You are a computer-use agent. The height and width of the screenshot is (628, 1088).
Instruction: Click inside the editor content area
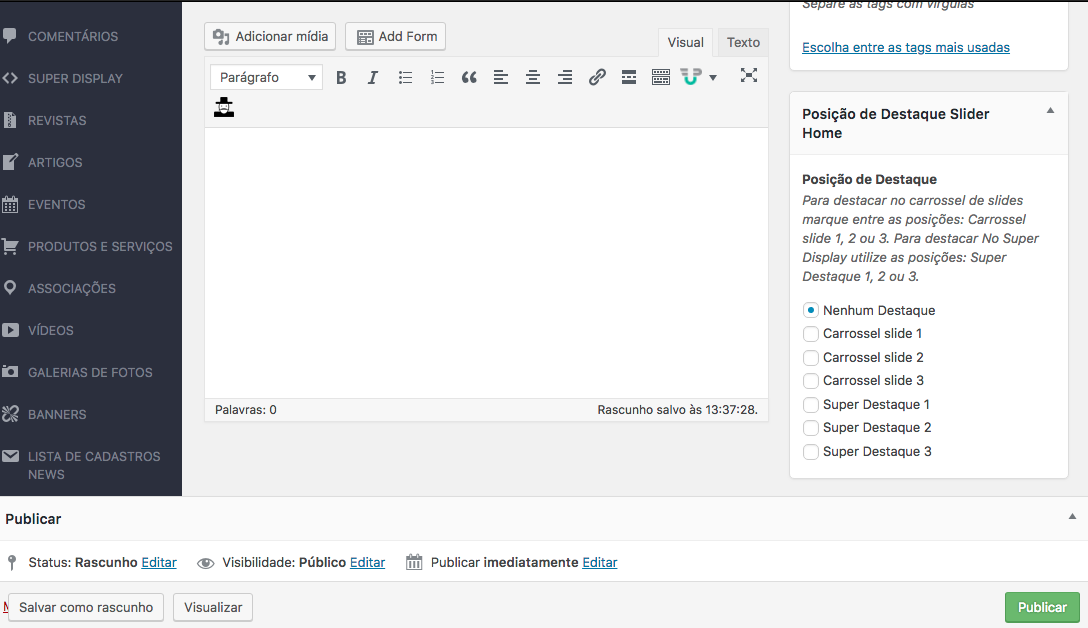pyautogui.click(x=486, y=262)
